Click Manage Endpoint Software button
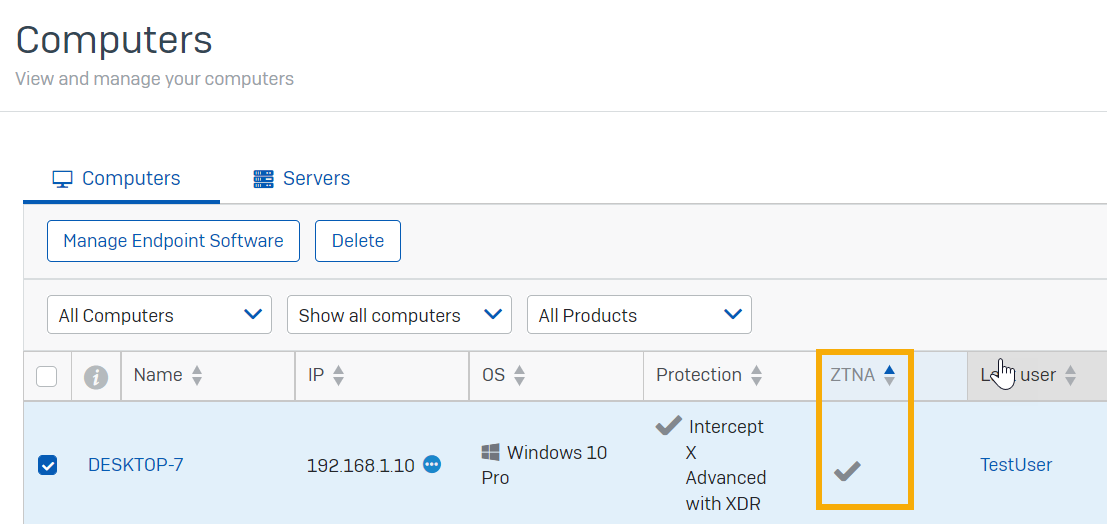 pos(173,241)
